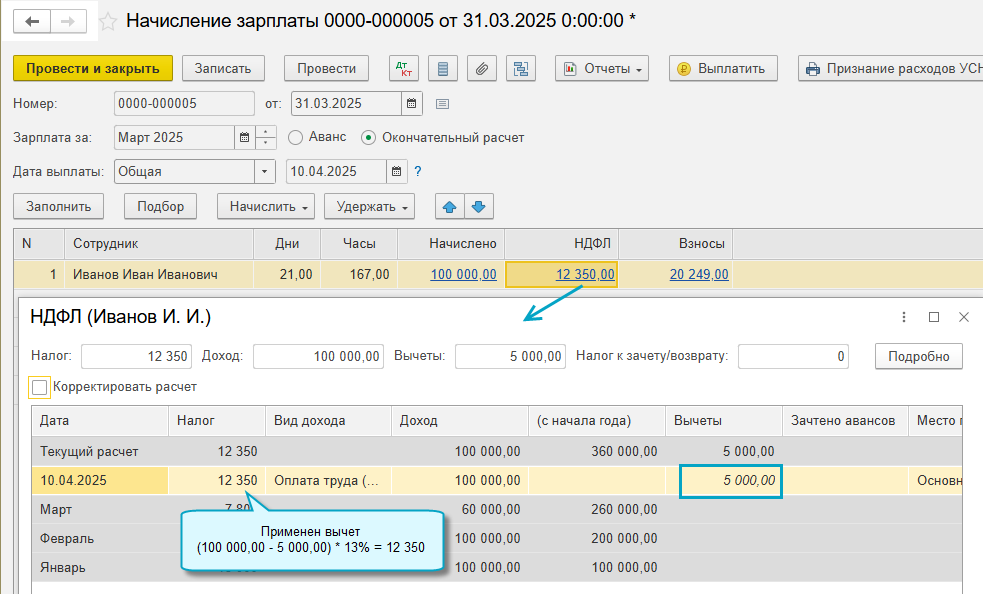Click Вид дохода column header
This screenshot has width=983, height=594.
pos(329,421)
